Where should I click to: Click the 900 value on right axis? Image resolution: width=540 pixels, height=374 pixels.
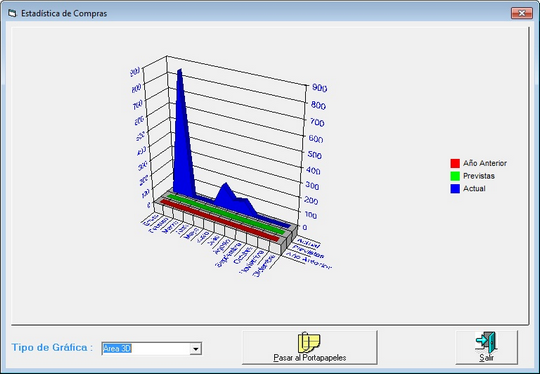319,88
